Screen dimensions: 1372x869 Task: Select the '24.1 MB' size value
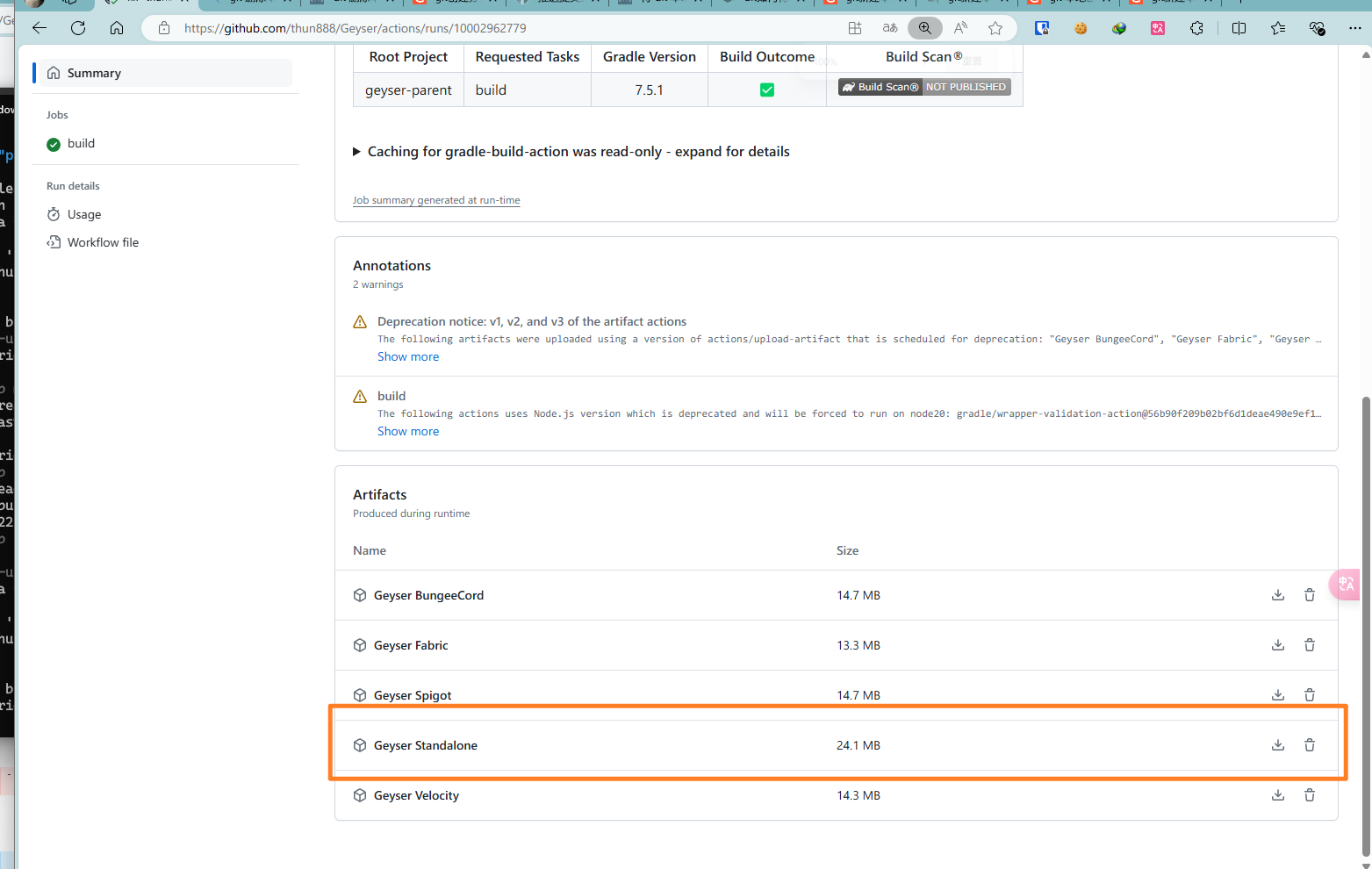[858, 745]
